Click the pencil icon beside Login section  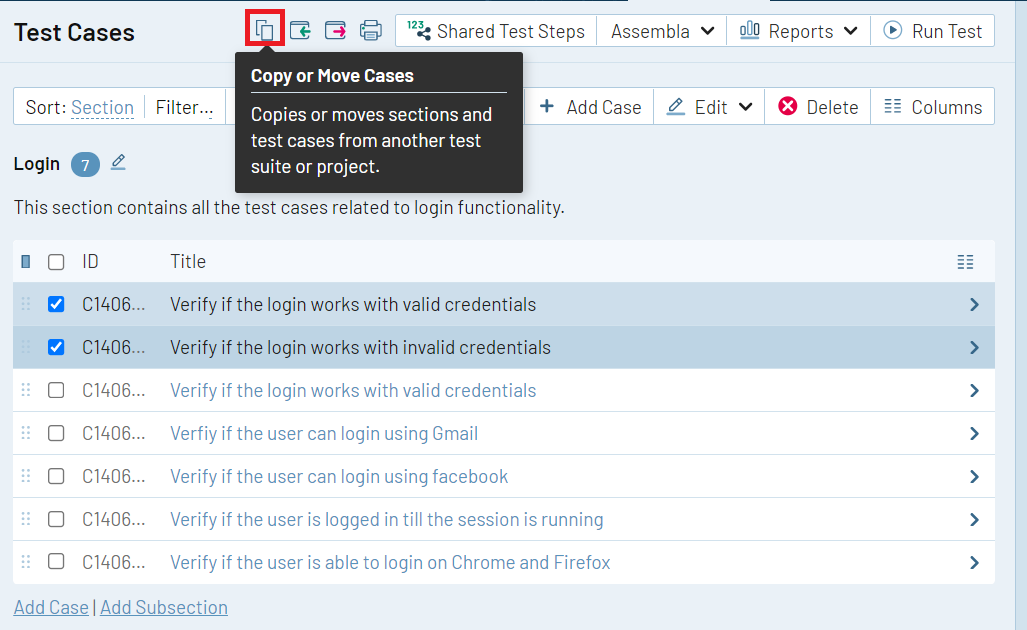118,162
